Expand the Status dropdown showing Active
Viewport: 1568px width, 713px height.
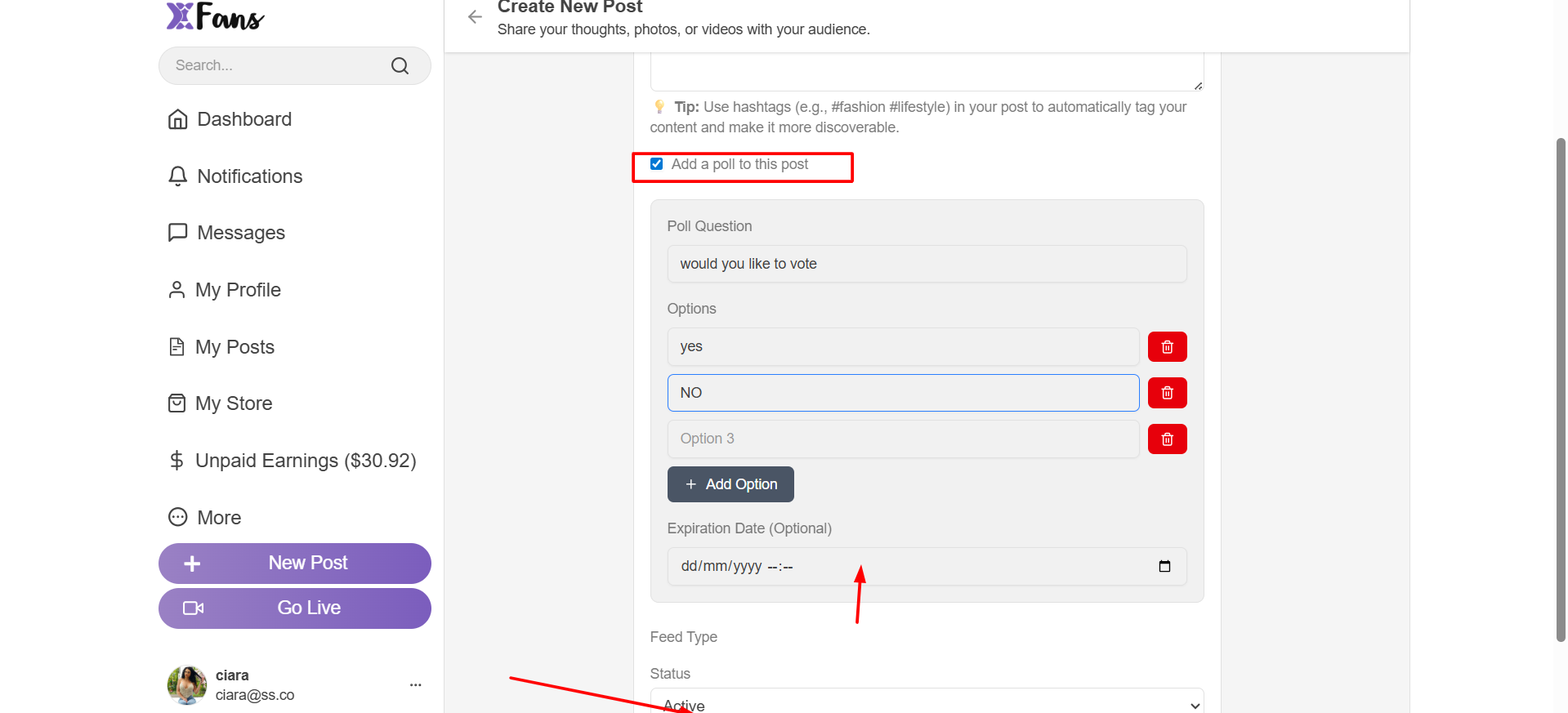926,703
